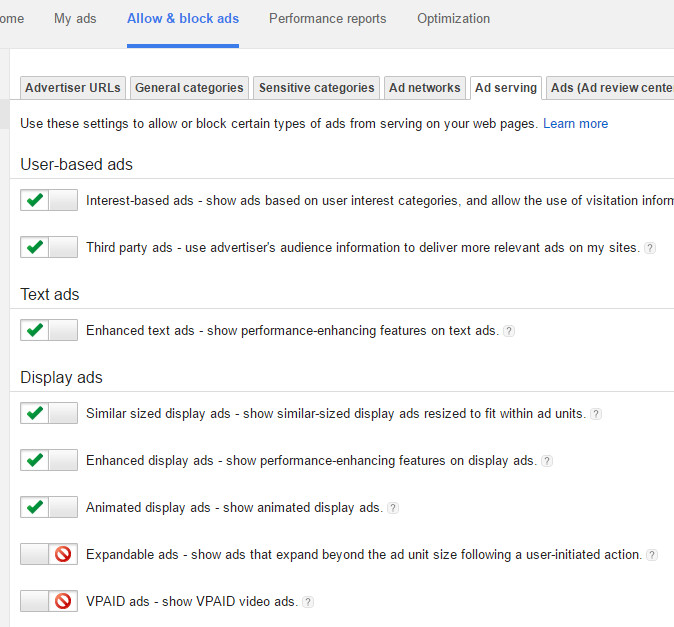Enable the VPAID ads toggle

pos(49,601)
